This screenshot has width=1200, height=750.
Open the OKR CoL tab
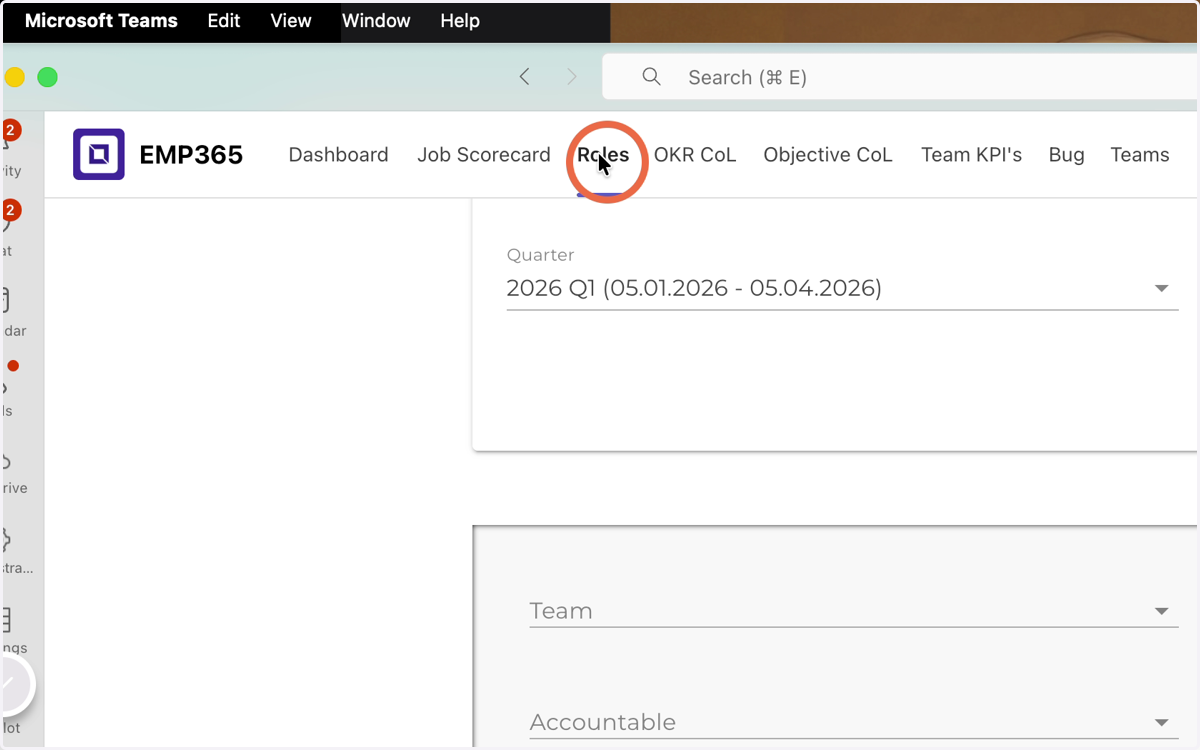tap(695, 155)
